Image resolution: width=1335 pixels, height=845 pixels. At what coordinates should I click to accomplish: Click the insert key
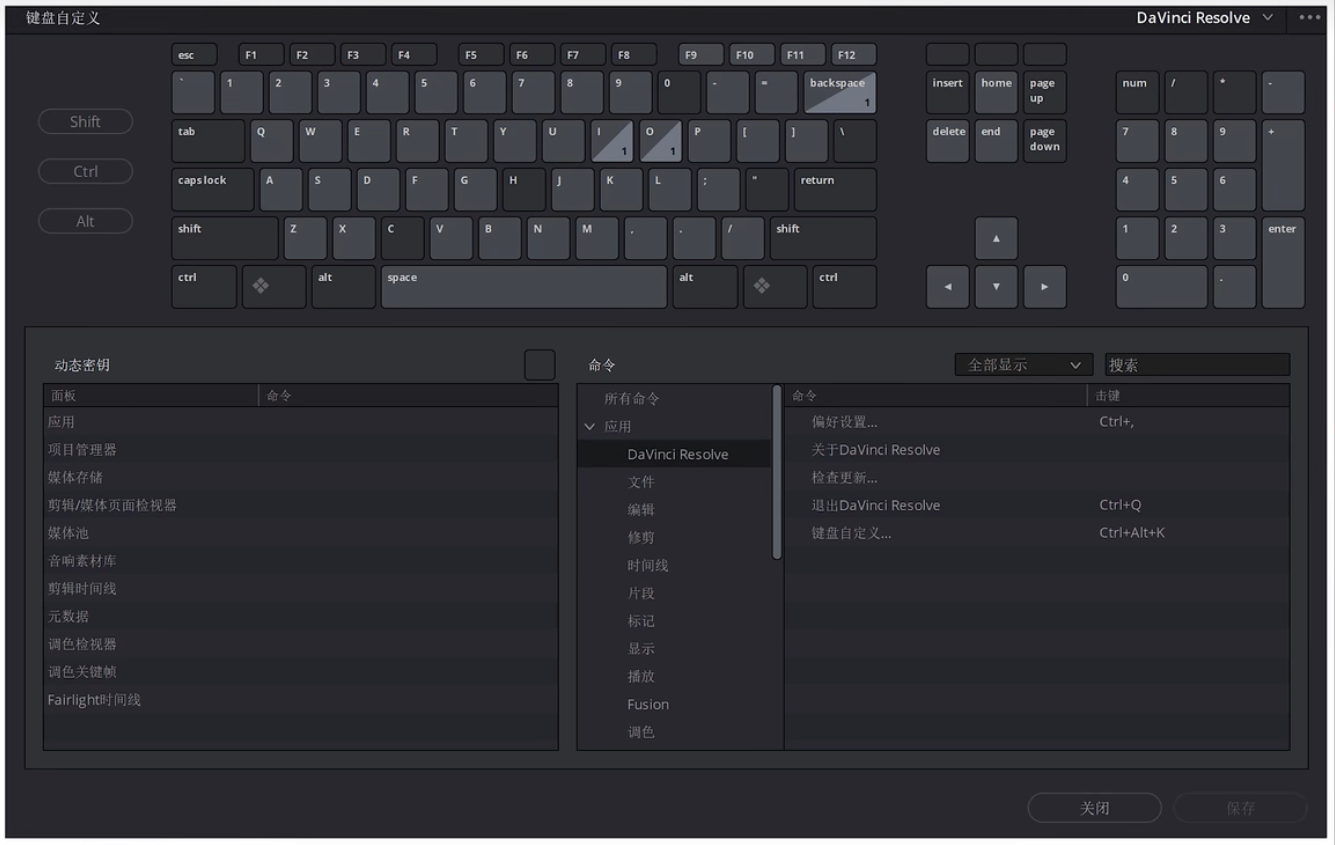(x=947, y=92)
